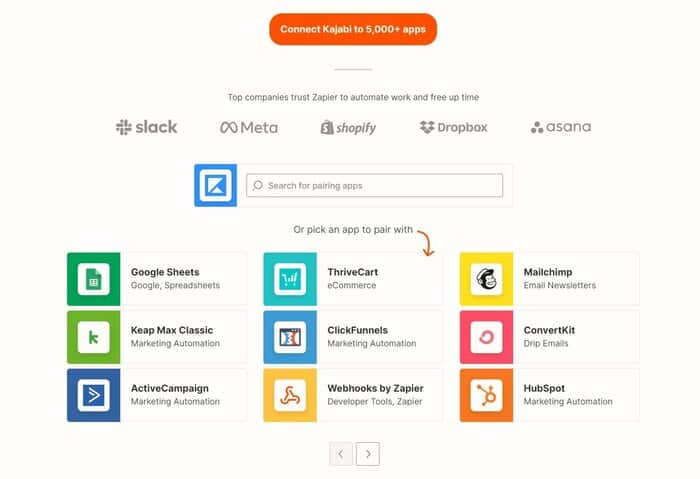The width and height of the screenshot is (700, 479).
Task: Click the Meta logo
Action: pos(249,128)
